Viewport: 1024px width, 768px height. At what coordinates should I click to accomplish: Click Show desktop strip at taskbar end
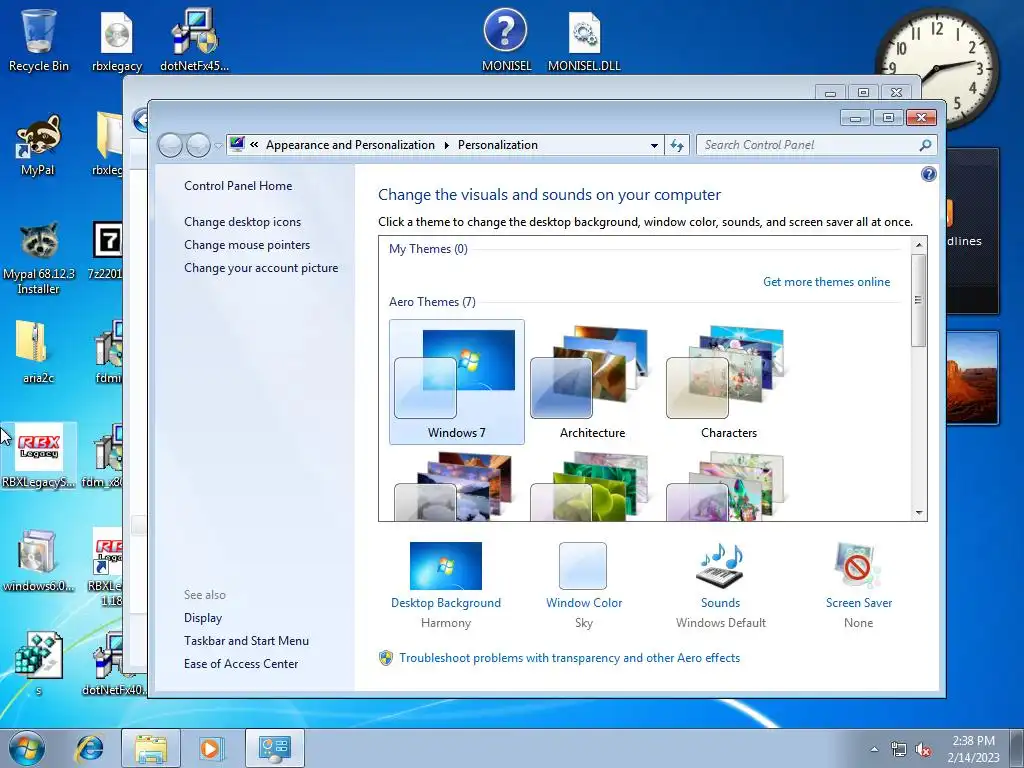1017,748
